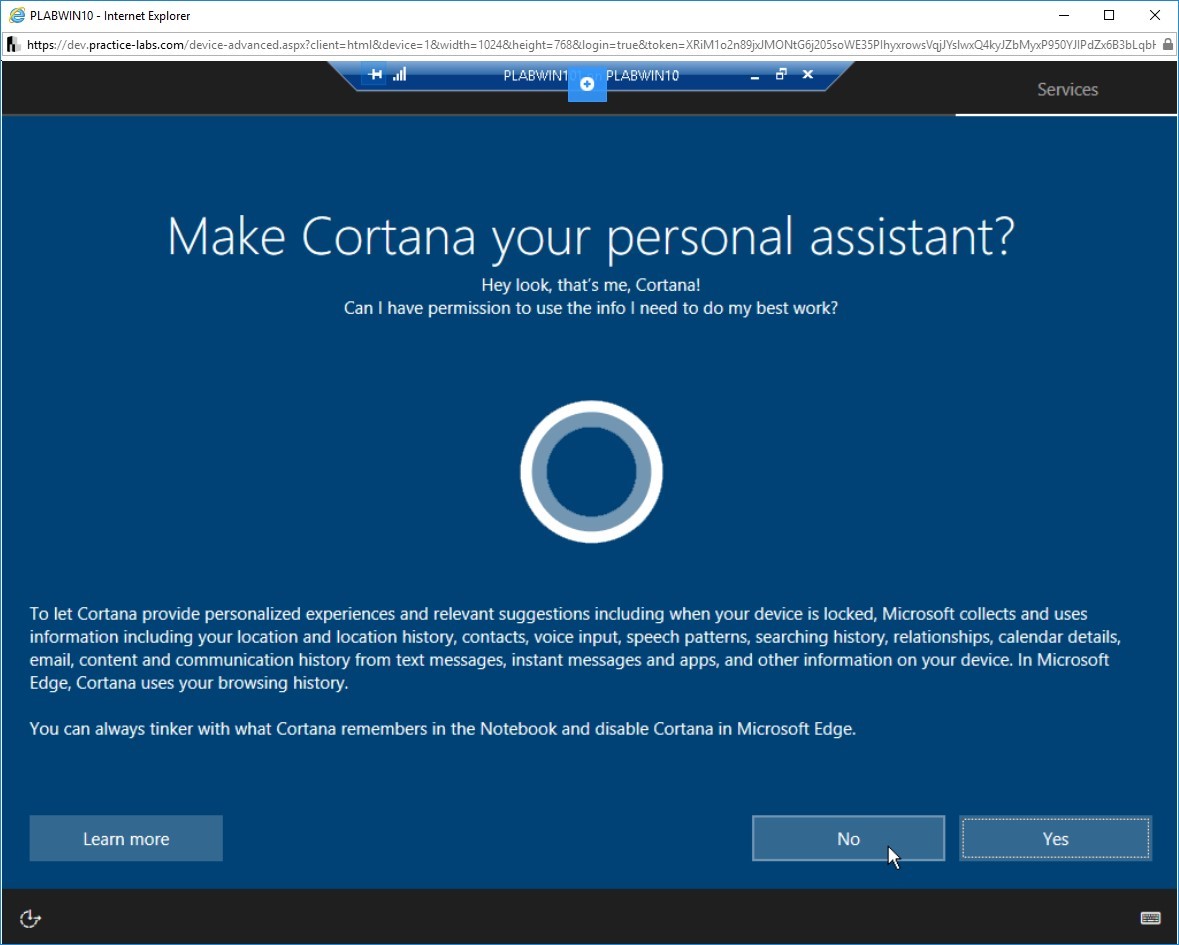Image resolution: width=1179 pixels, height=945 pixels.
Task: View the security lock icon in address bar
Action: [1168, 45]
